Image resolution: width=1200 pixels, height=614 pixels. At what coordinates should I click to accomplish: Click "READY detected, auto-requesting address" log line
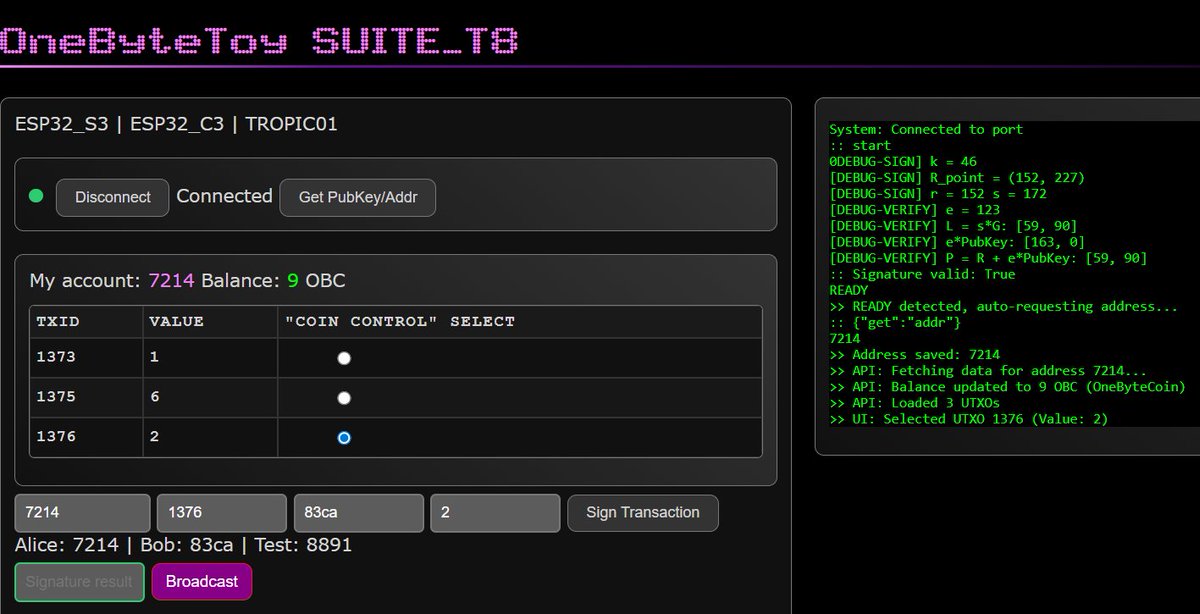point(1003,306)
